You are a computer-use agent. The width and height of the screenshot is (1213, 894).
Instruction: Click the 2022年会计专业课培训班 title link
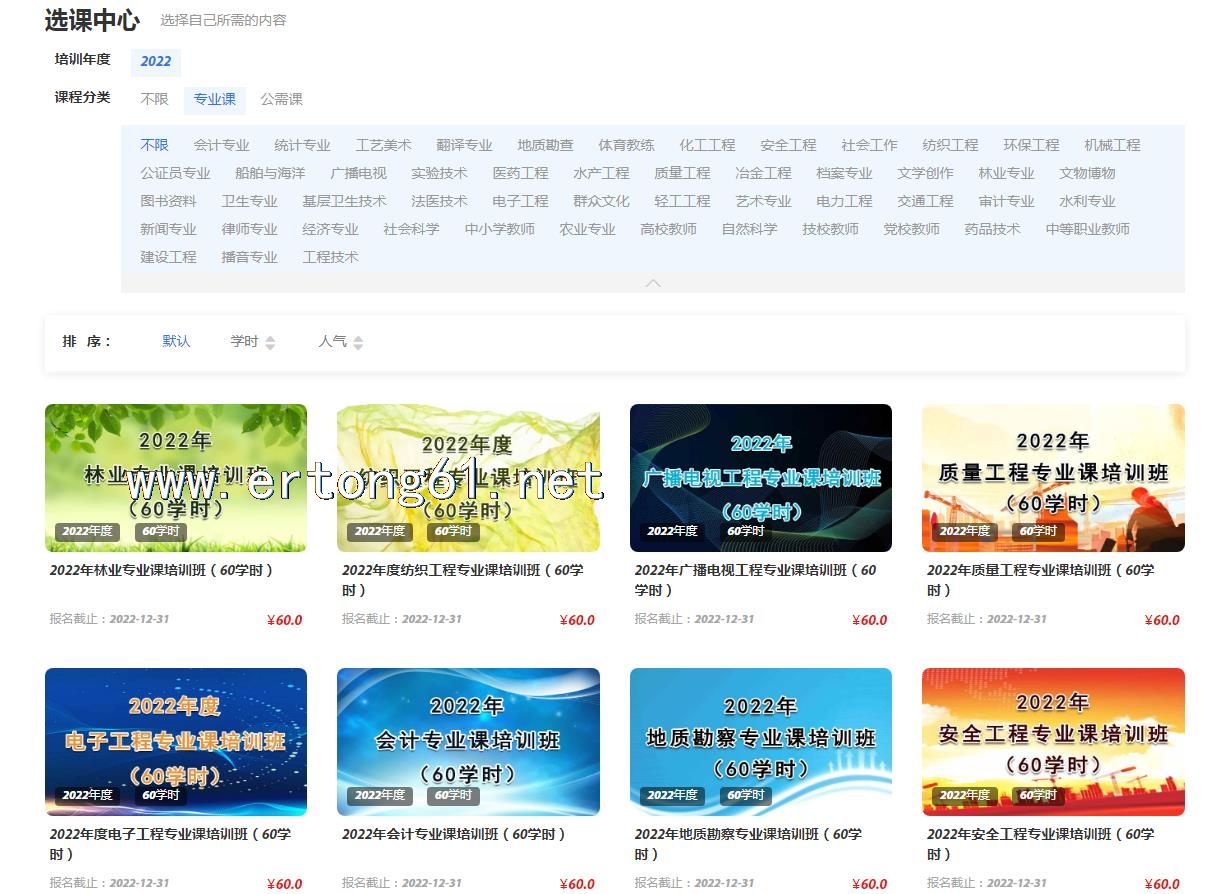tap(453, 834)
